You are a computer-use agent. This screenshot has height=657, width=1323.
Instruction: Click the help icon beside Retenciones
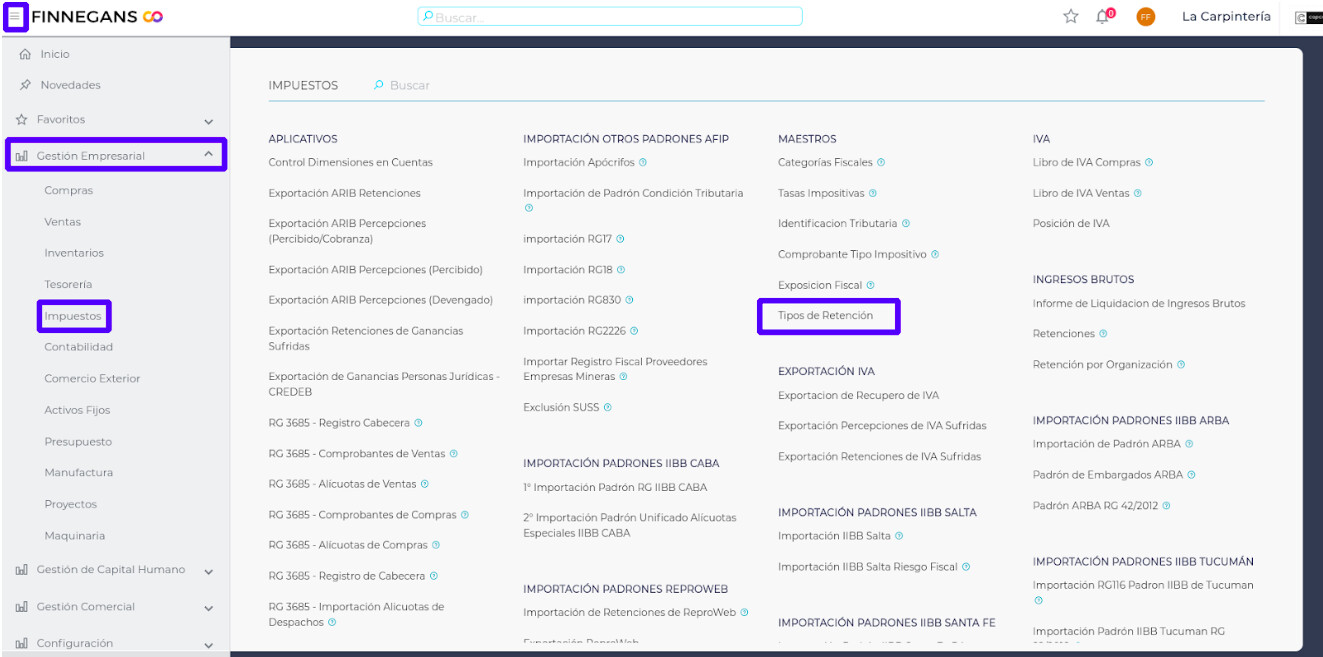point(1103,334)
